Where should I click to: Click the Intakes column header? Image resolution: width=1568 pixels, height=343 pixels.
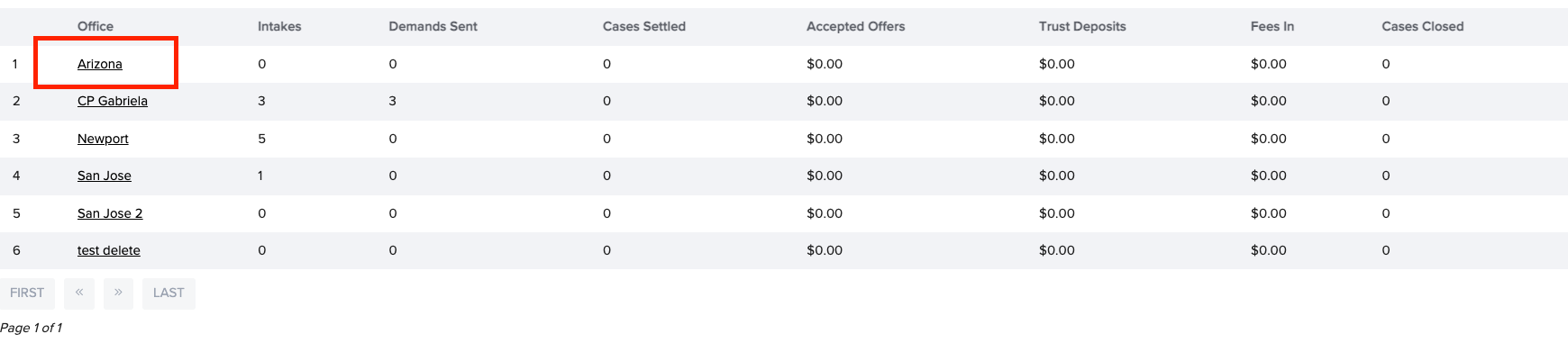279,26
